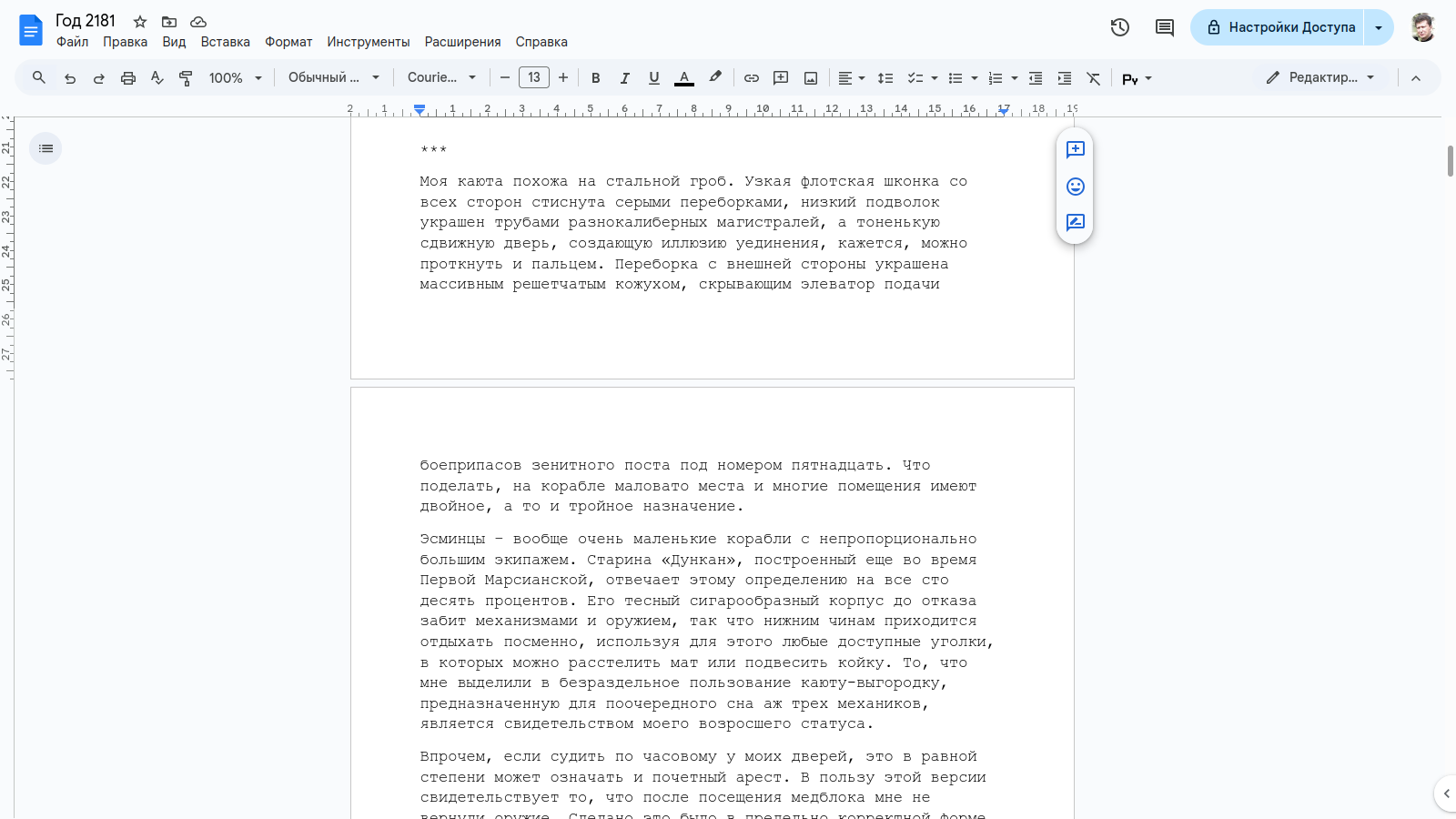
Task: Increase font size with plus button
Action: [563, 78]
